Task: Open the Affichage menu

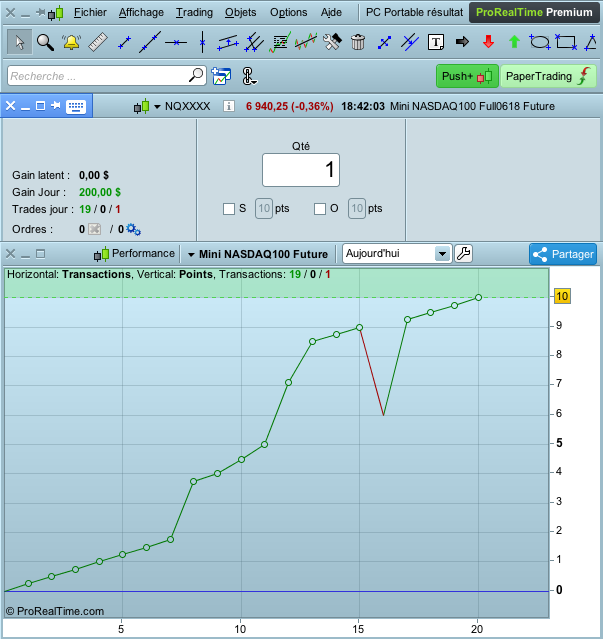Action: 141,13
